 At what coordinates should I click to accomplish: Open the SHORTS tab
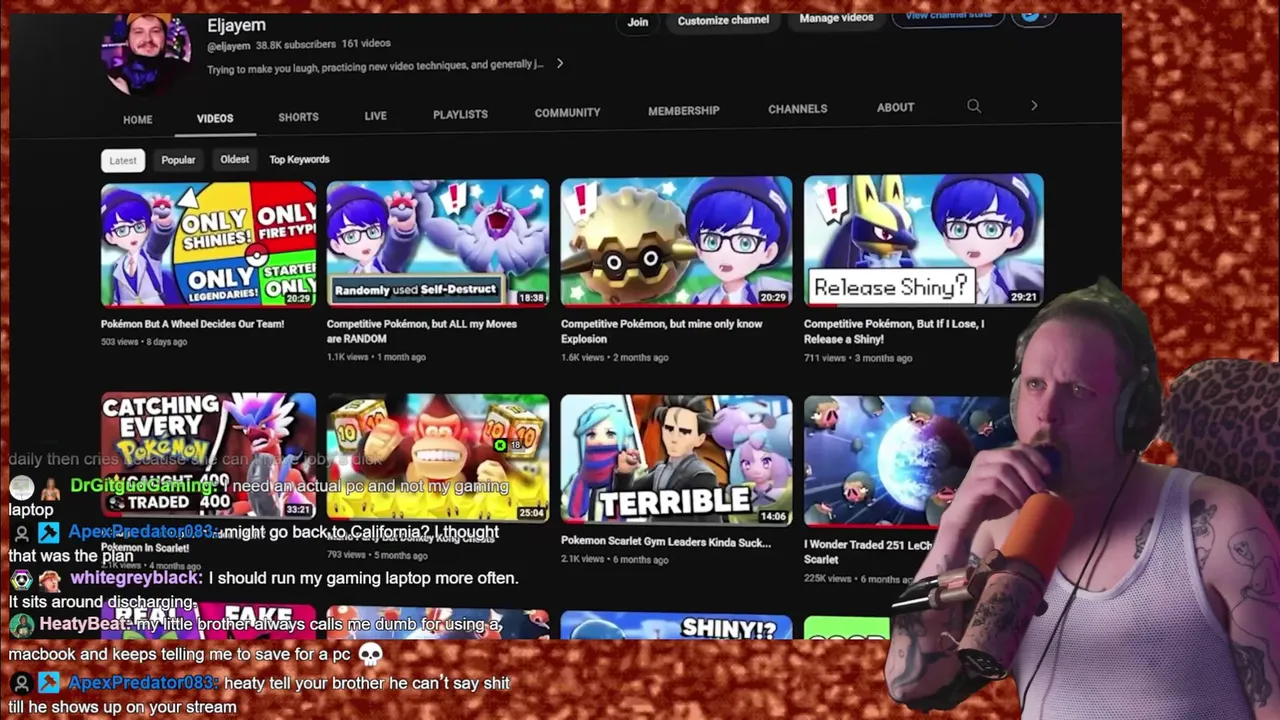[x=298, y=117]
